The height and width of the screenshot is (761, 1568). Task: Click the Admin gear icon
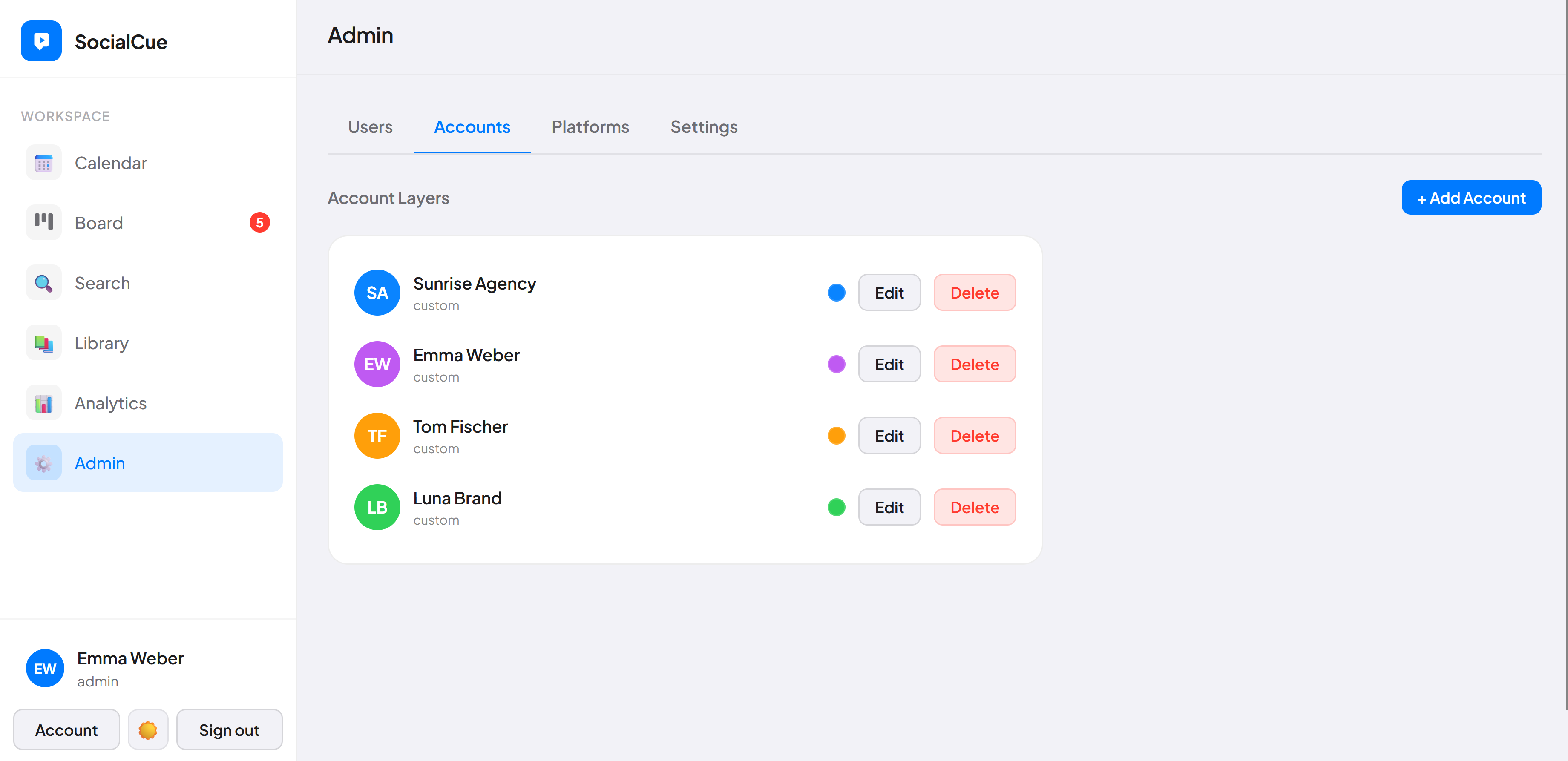(x=43, y=463)
